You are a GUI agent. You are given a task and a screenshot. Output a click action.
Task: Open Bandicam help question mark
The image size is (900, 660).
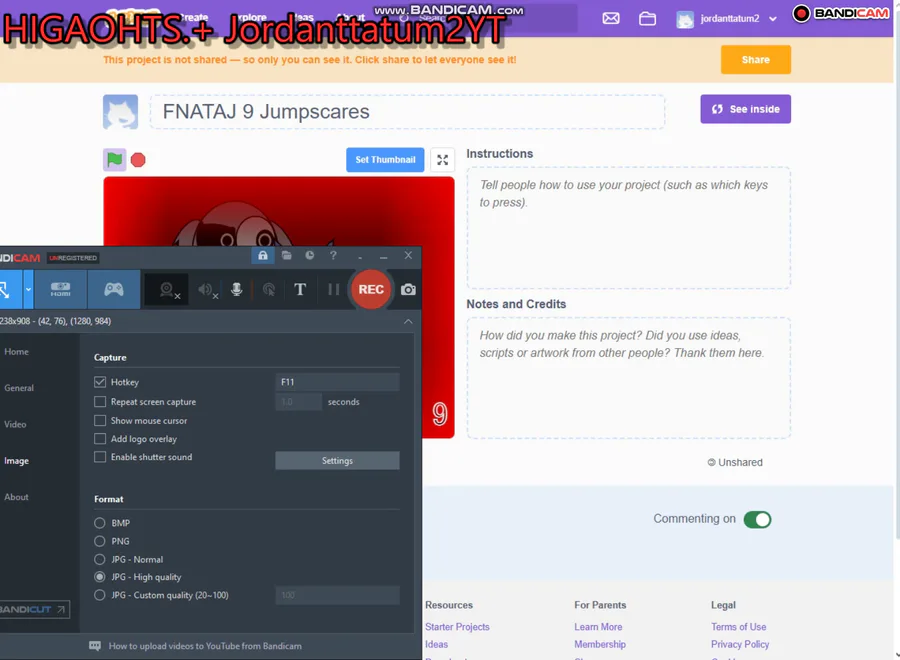[333, 255]
